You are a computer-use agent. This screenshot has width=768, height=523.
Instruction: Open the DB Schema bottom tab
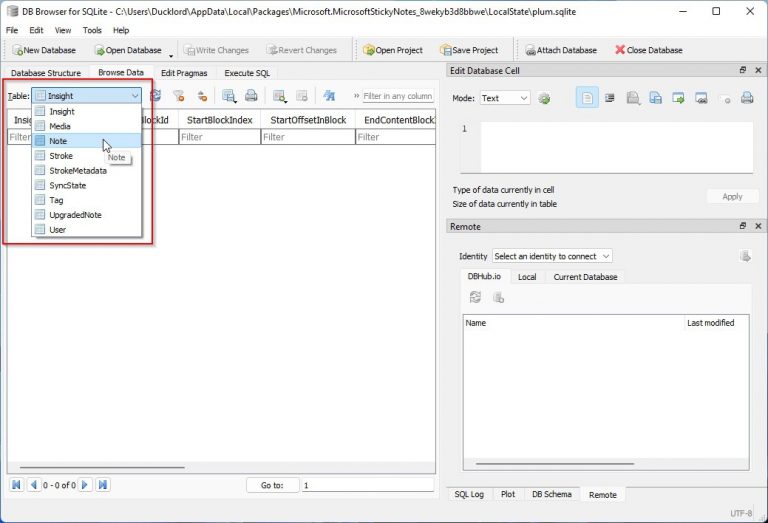coord(552,494)
